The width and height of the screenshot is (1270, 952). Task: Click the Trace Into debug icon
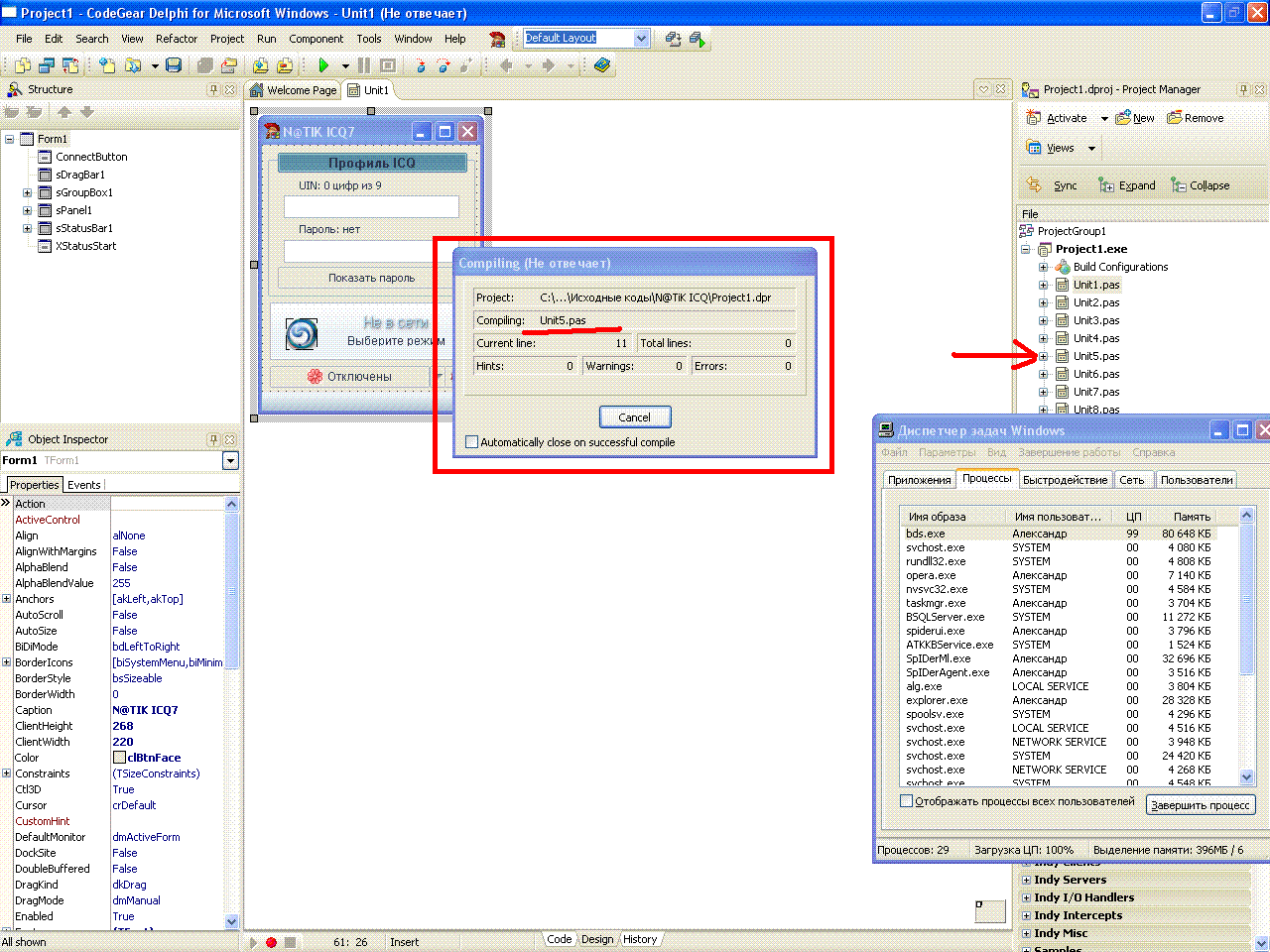[x=421, y=65]
